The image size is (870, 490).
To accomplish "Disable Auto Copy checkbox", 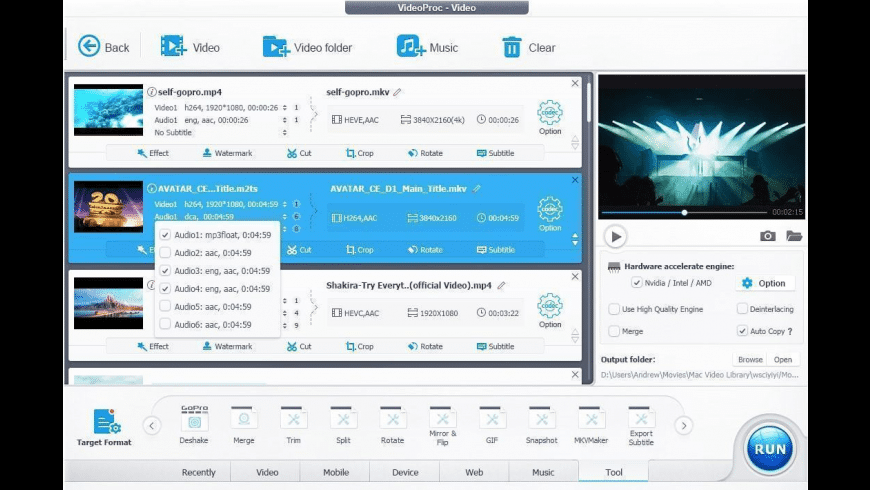I will [742, 331].
